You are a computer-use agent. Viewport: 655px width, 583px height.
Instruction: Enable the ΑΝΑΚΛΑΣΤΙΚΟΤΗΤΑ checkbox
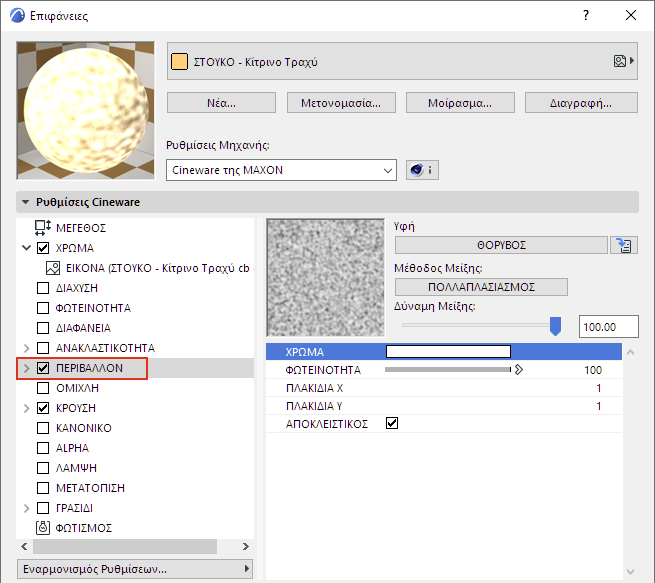click(x=43, y=348)
